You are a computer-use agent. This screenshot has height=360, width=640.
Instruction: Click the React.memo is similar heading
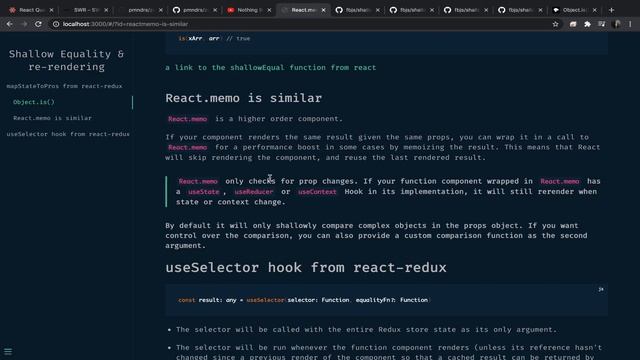click(244, 98)
